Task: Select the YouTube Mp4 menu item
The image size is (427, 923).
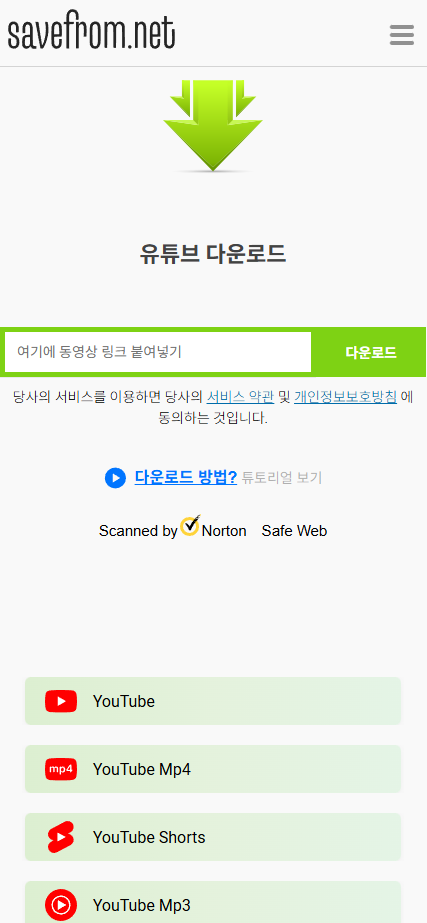Action: pyautogui.click(x=213, y=769)
